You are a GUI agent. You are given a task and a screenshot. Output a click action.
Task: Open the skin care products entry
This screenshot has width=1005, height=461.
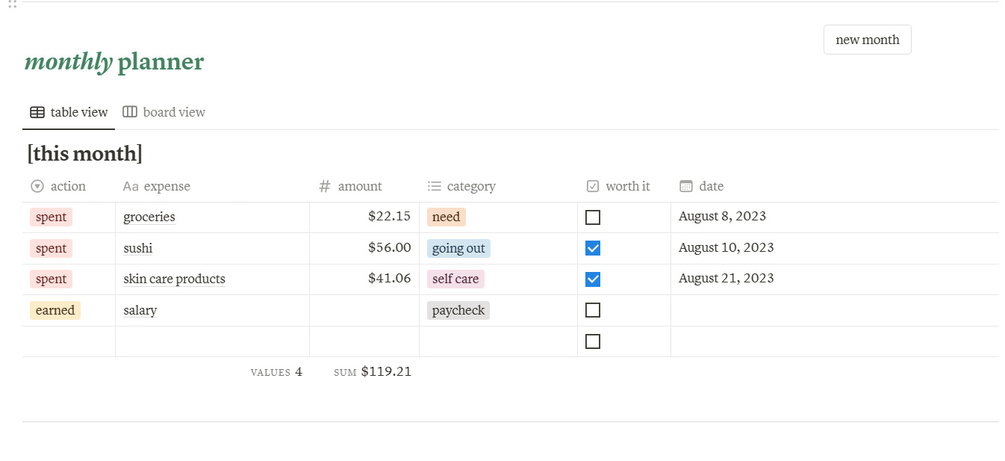coord(174,279)
